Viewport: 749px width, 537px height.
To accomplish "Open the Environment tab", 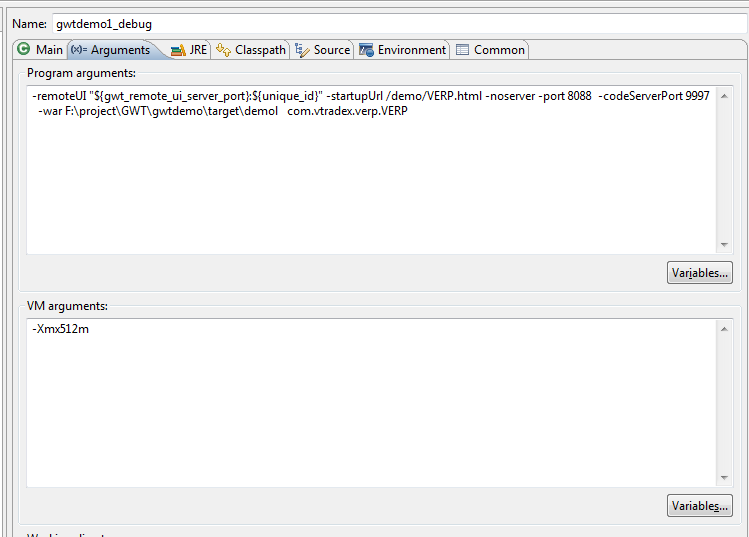I will 403,50.
